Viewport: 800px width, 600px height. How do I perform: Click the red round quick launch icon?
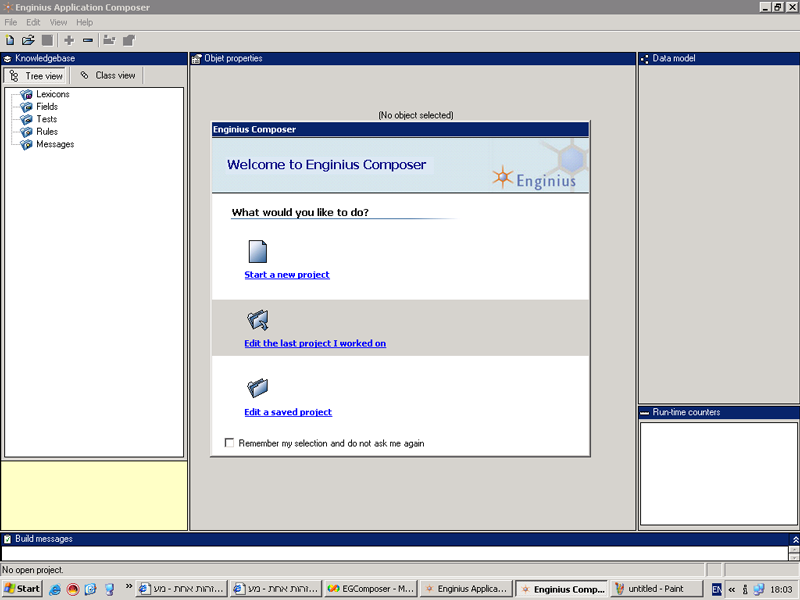tap(73, 589)
